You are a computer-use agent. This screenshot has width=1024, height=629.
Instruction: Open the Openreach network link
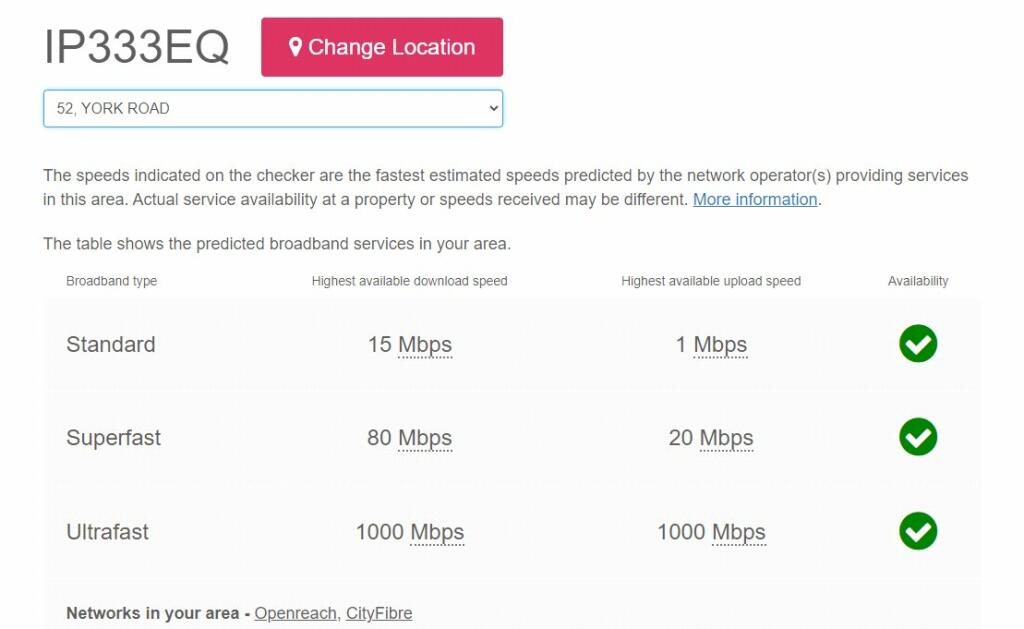pos(295,613)
